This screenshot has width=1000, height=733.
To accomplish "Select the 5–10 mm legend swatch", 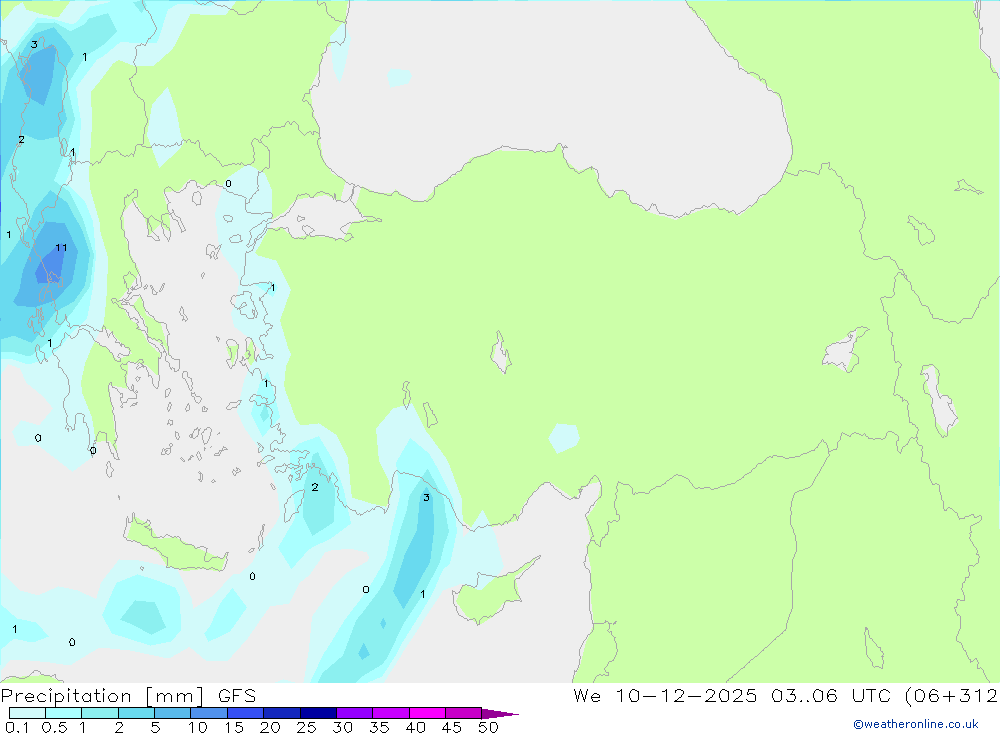I will point(173,713).
